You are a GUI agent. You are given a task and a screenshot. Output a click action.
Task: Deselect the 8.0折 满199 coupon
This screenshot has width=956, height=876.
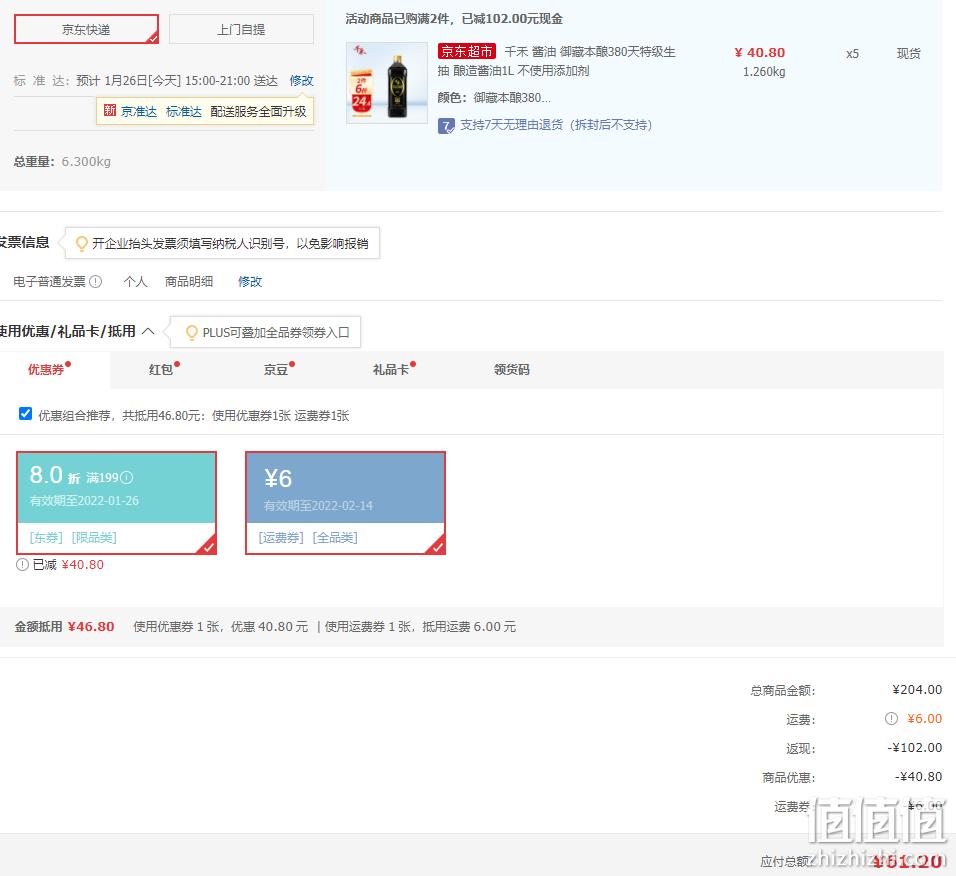116,503
